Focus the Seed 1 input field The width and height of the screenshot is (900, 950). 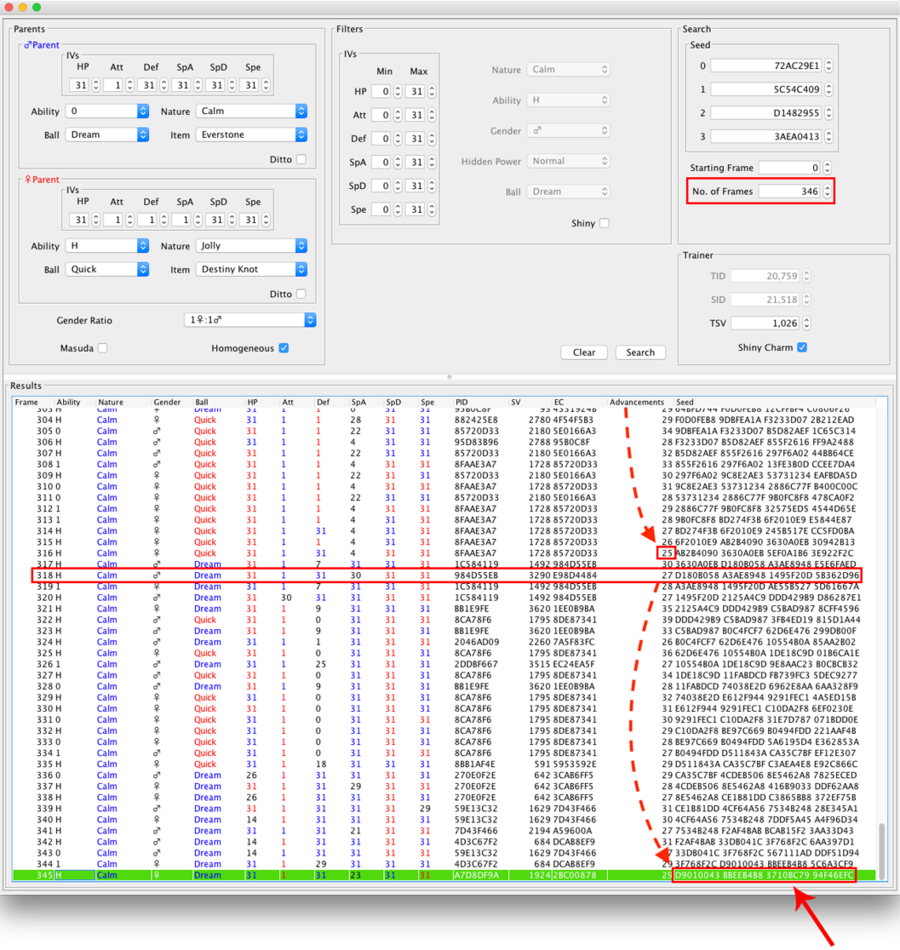(x=767, y=89)
